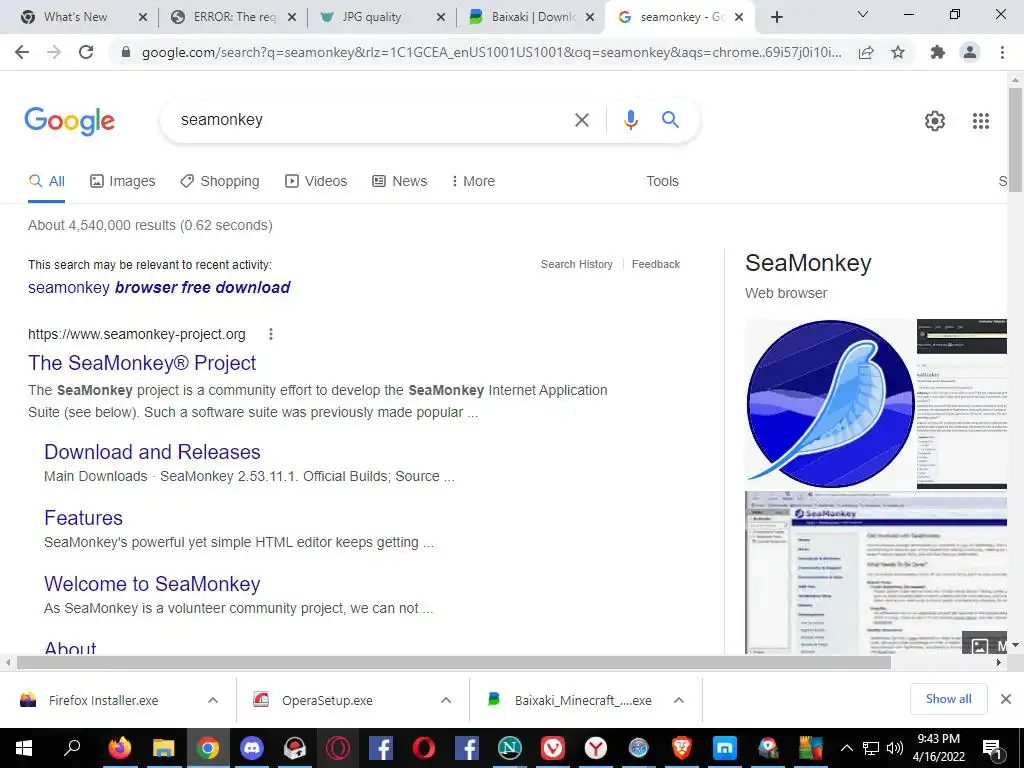Viewport: 1024px width, 768px height.
Task: Open Chrome extensions puzzle icon
Action: [938, 52]
